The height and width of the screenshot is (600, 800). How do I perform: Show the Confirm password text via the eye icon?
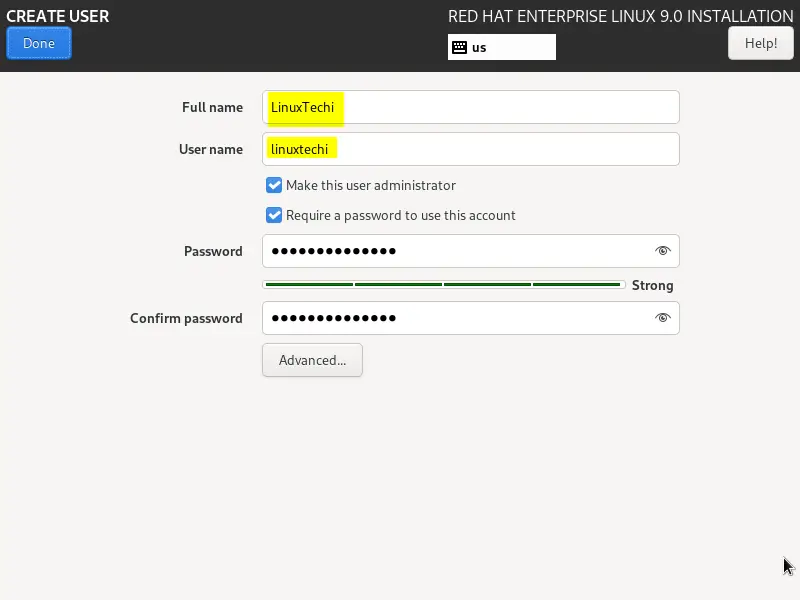click(x=662, y=318)
